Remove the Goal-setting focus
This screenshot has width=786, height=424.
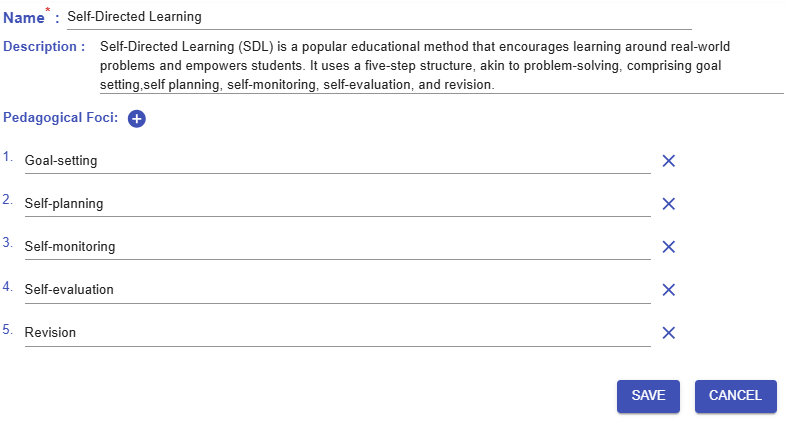point(669,161)
